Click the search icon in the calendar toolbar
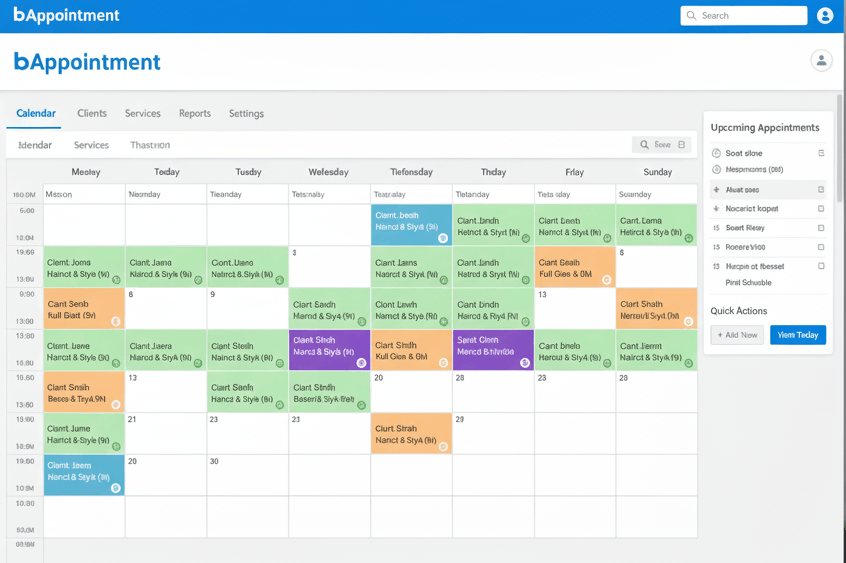Screen dimensions: 846x563 click(645, 145)
